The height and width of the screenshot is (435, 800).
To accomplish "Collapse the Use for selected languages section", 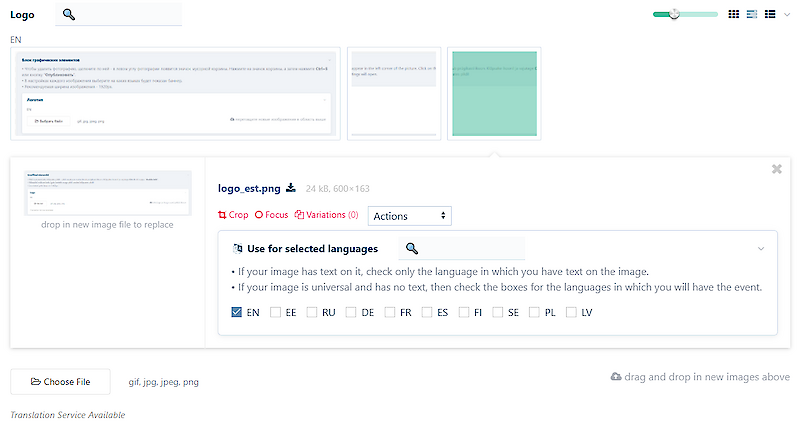I will [x=760, y=248].
